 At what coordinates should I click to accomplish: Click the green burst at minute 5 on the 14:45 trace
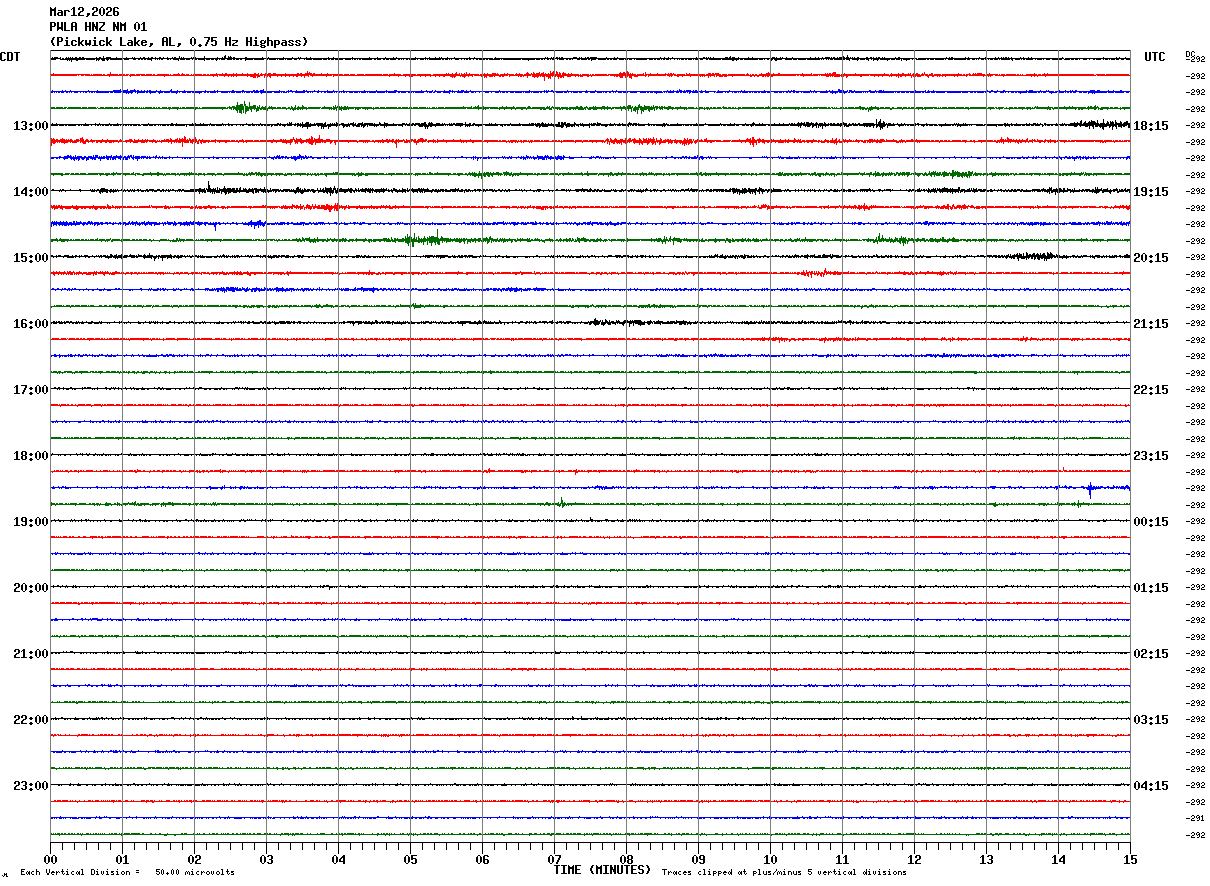click(x=423, y=239)
